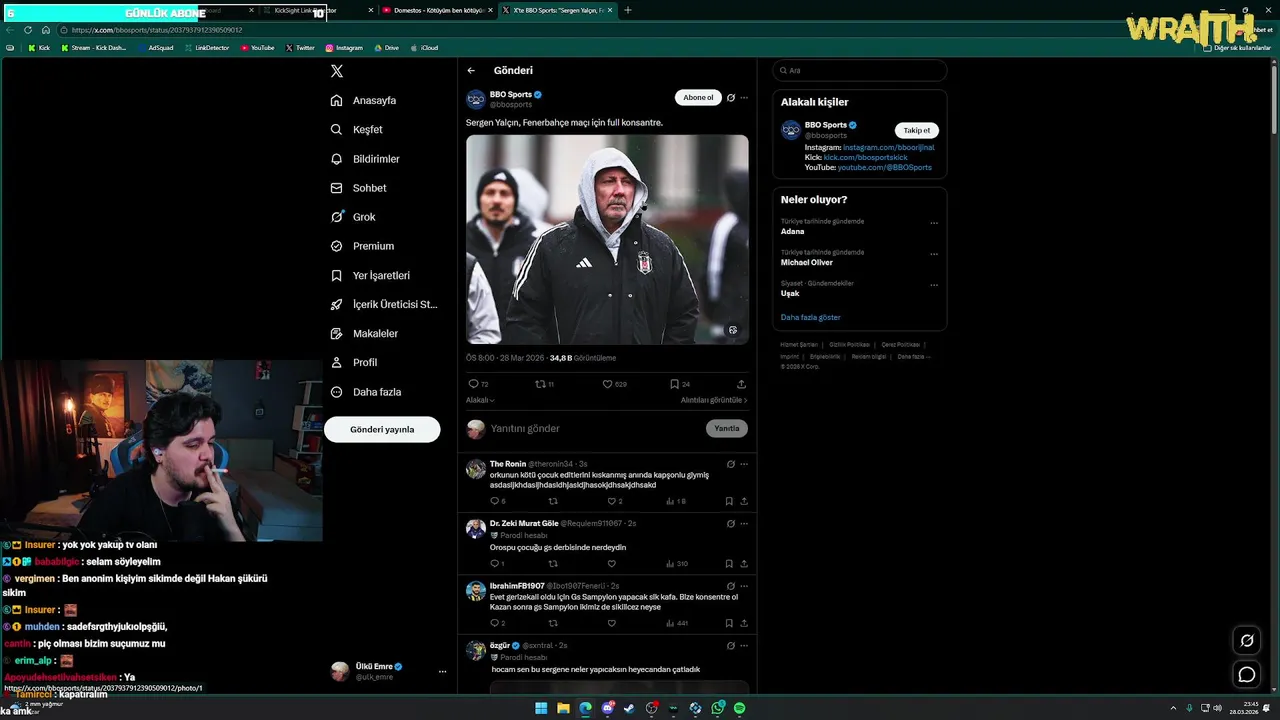Open Grok from the sidebar
Screen dimensions: 1280x720
pyautogui.click(x=353, y=217)
